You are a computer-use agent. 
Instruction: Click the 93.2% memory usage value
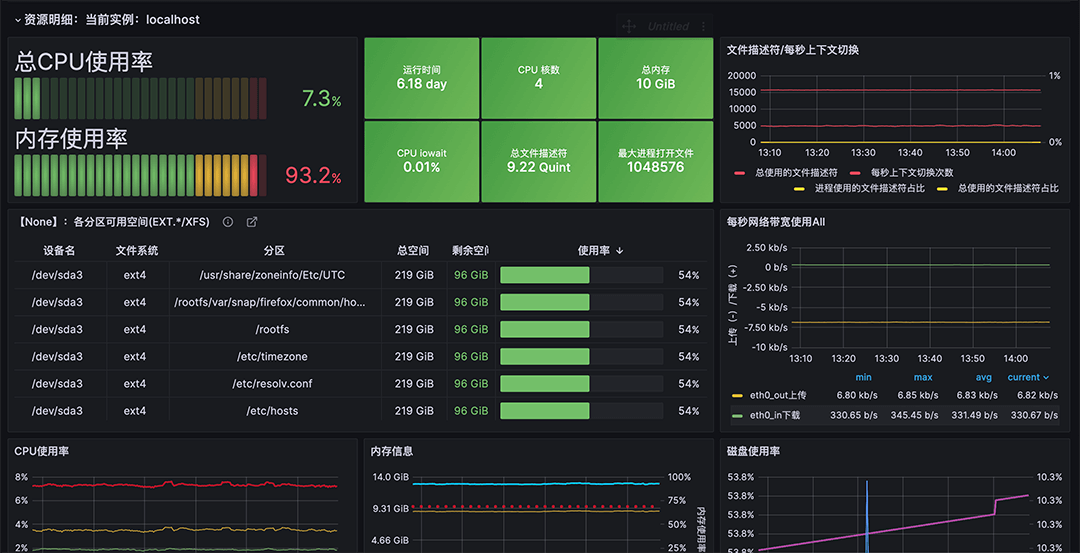tap(313, 176)
